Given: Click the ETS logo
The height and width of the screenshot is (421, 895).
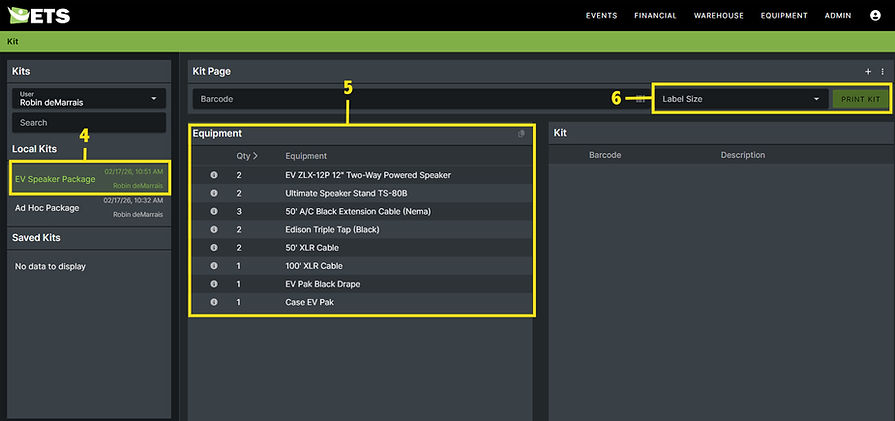Looking at the screenshot, I should [x=39, y=15].
